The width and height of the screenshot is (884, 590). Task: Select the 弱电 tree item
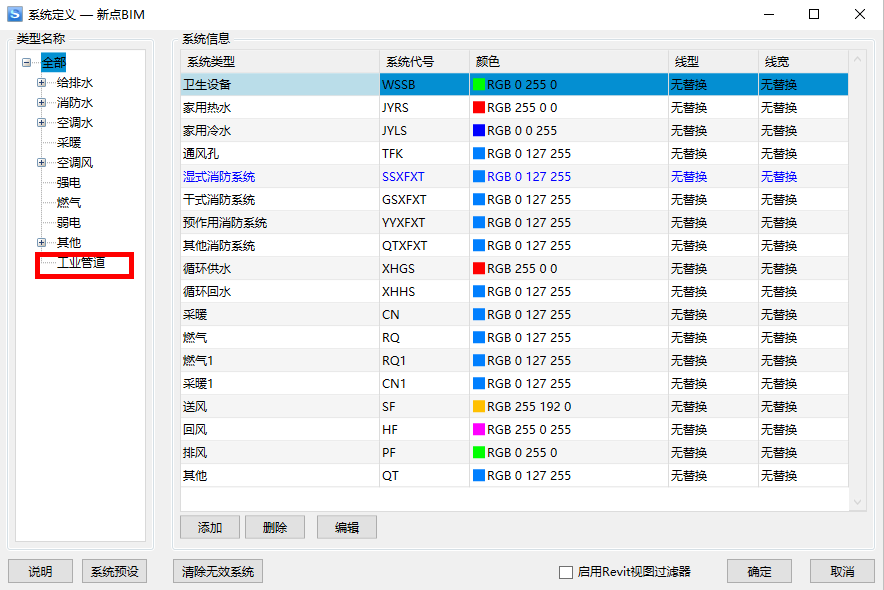pyautogui.click(x=69, y=223)
